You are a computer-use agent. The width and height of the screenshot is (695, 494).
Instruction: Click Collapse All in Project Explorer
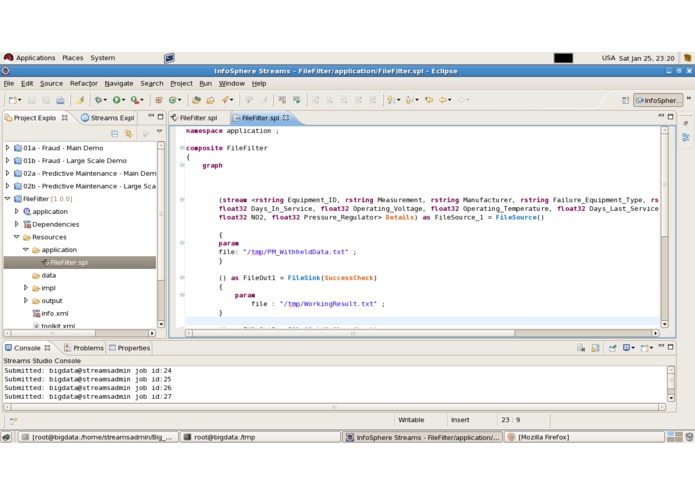pos(114,133)
